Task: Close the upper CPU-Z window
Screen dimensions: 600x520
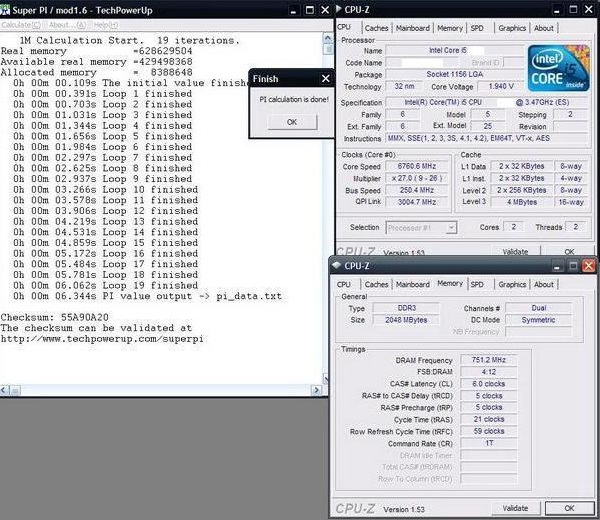Action: pos(589,10)
